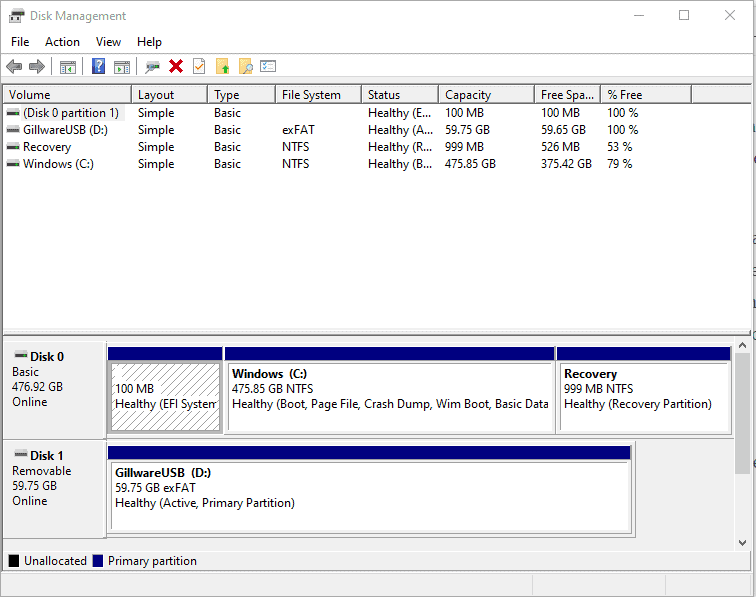Image resolution: width=756 pixels, height=597 pixels.
Task: Open the View menu
Action: pos(108,42)
